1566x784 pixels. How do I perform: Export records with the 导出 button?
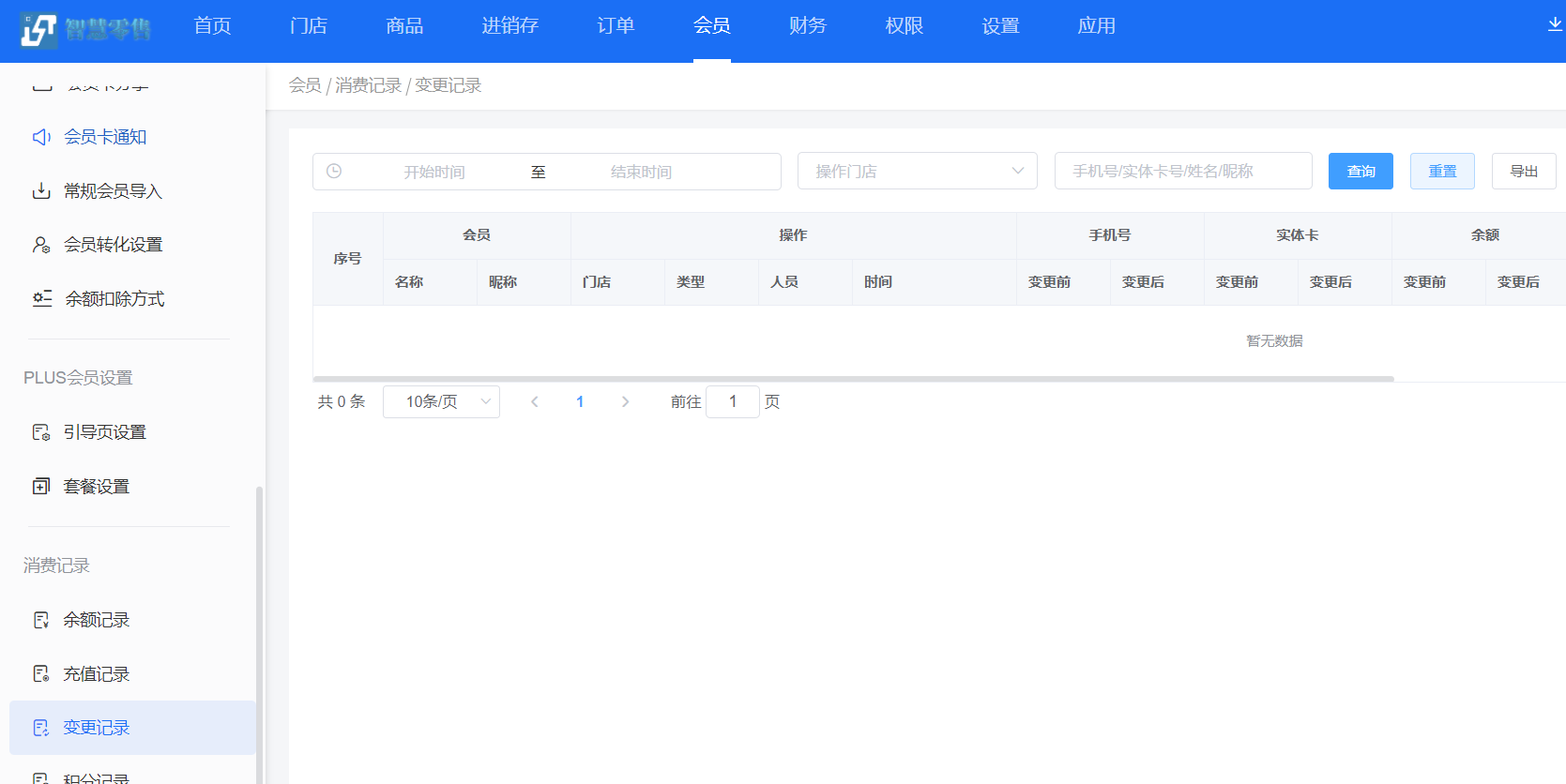1523,172
